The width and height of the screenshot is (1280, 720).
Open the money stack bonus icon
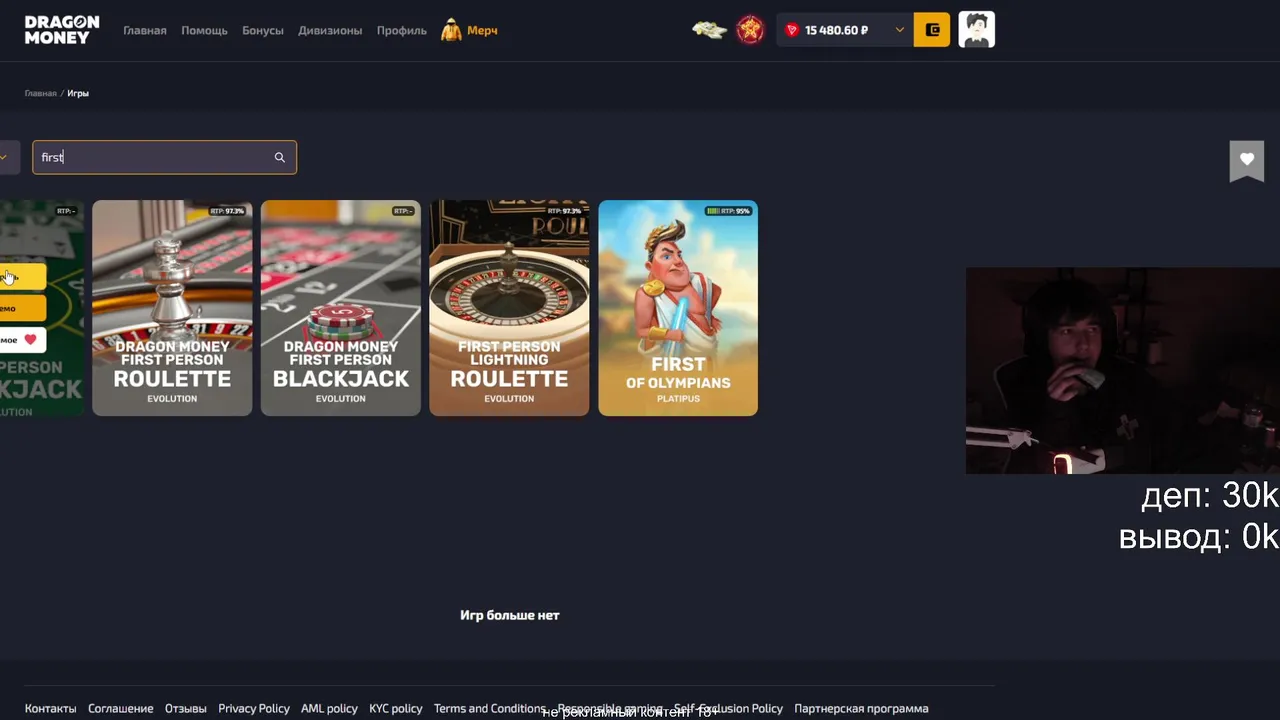coord(709,30)
